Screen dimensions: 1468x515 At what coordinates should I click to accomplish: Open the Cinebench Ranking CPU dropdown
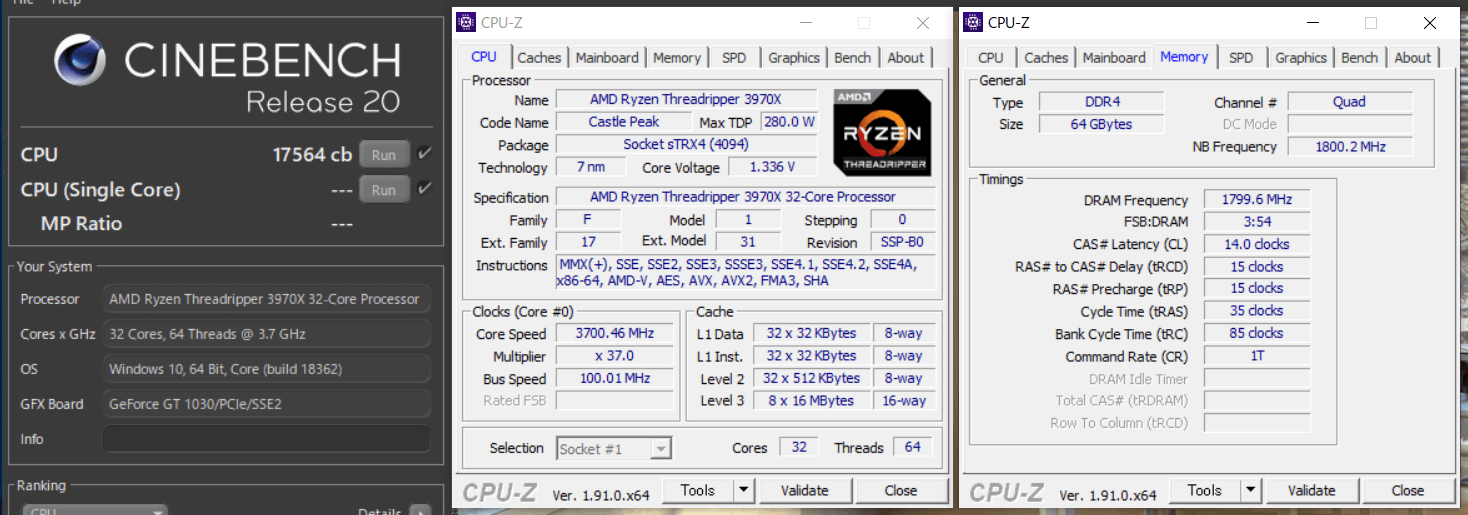96,510
